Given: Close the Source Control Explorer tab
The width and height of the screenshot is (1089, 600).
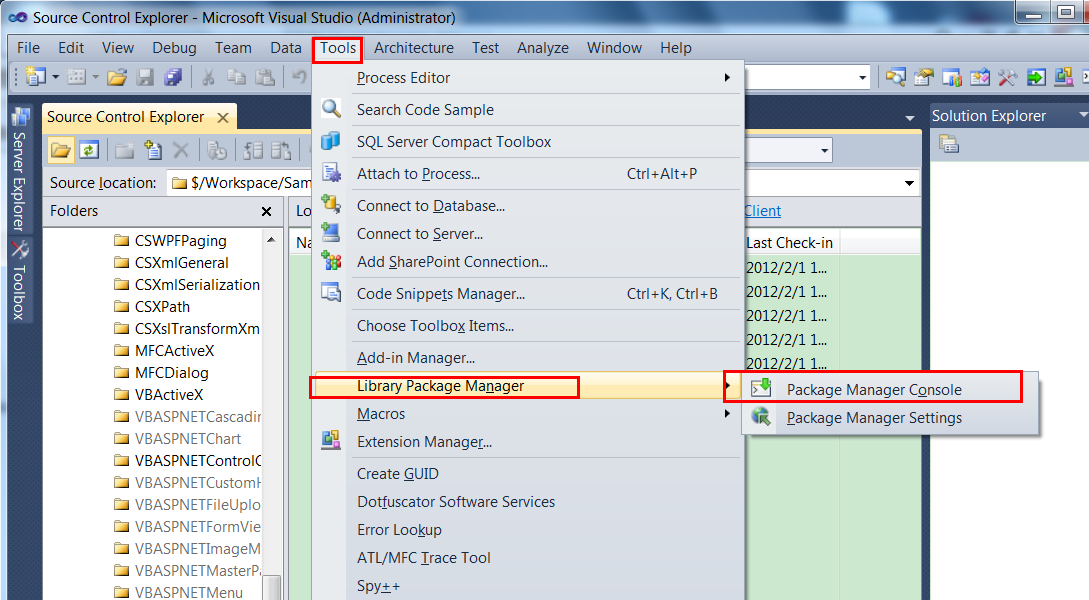Looking at the screenshot, I should [223, 117].
